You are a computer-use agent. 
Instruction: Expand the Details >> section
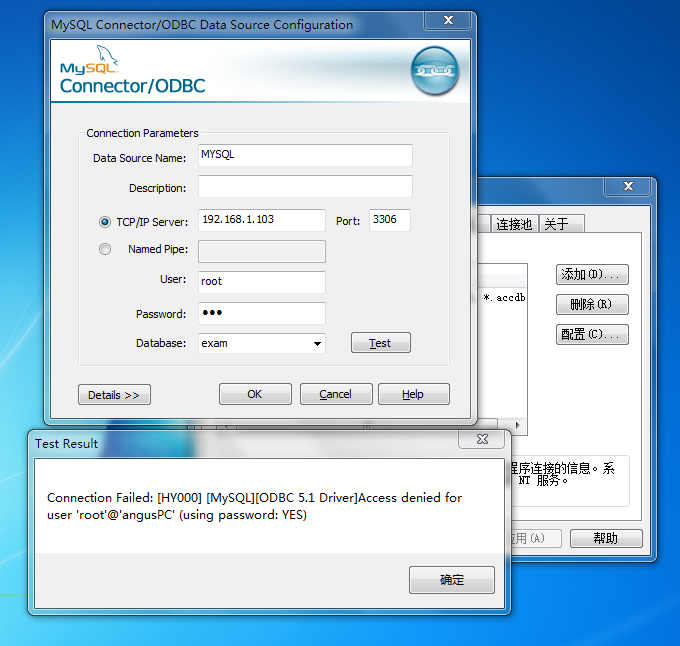(114, 395)
